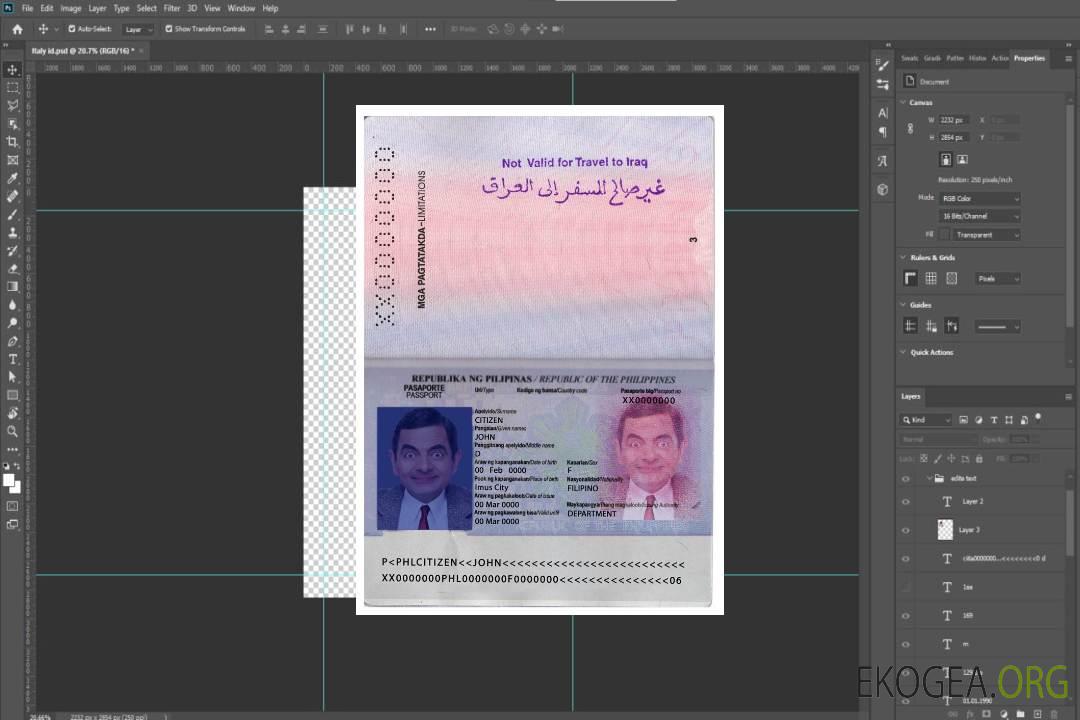
Task: Collapse the Canvas section
Action: (903, 102)
